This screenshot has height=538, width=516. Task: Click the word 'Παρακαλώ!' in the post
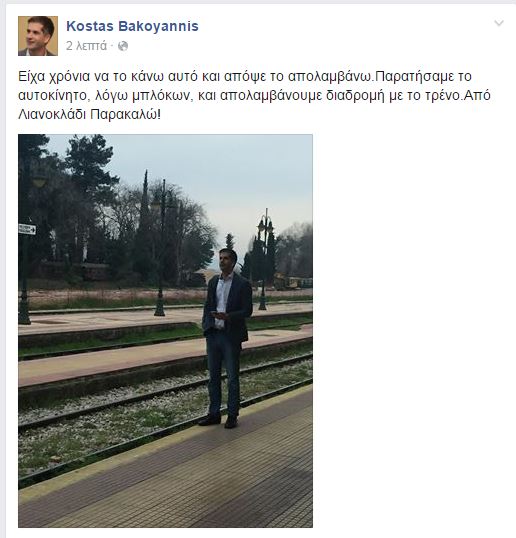[126, 115]
